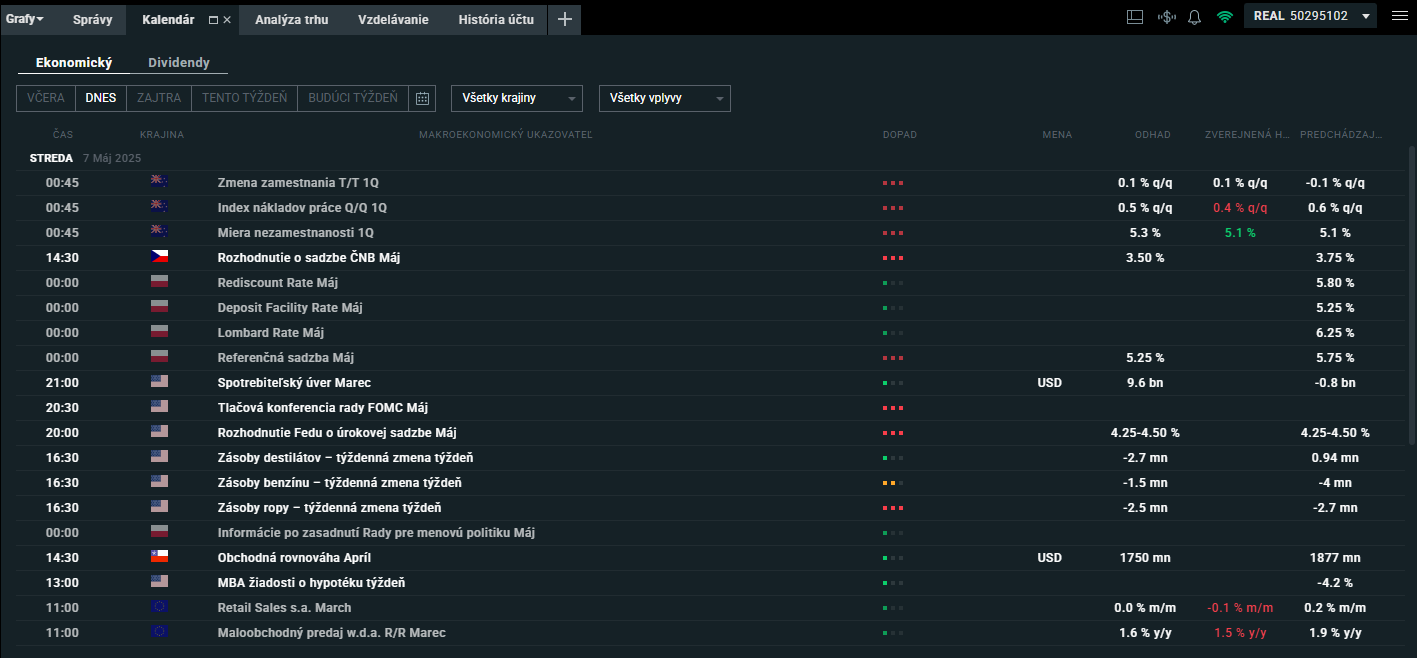Screen dimensions: 1417x658
Task: Select the BUDÚCI TÝŽDEŇ filter button
Action: pos(353,98)
